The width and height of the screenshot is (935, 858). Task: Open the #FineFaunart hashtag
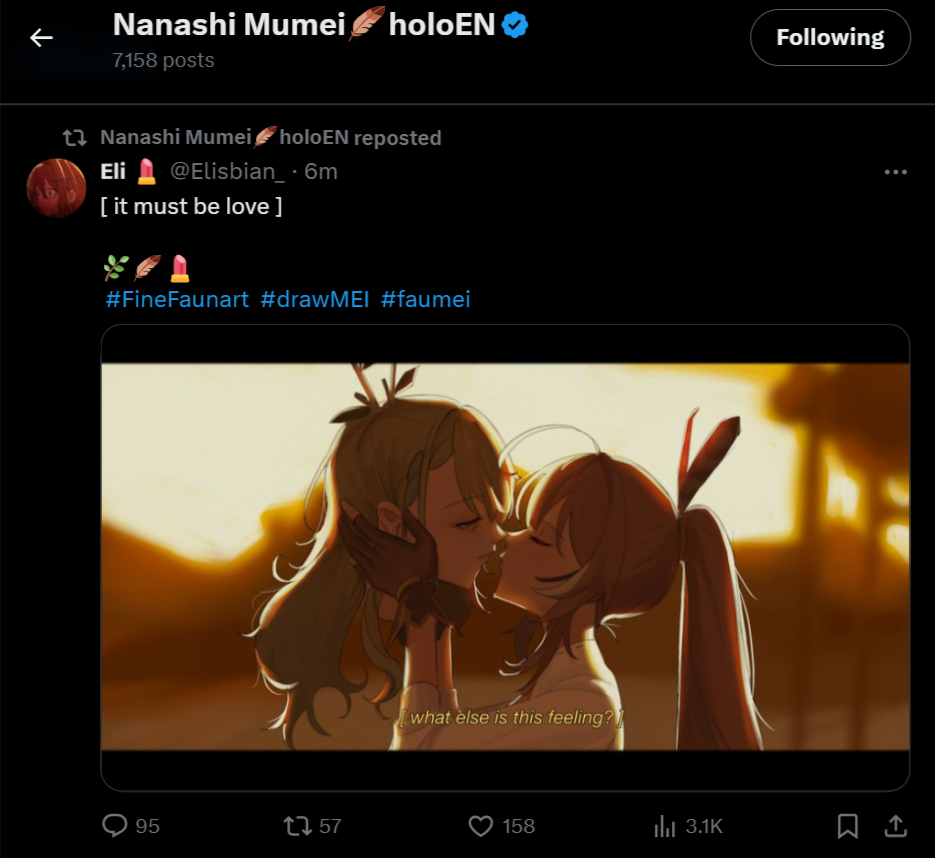(x=177, y=299)
